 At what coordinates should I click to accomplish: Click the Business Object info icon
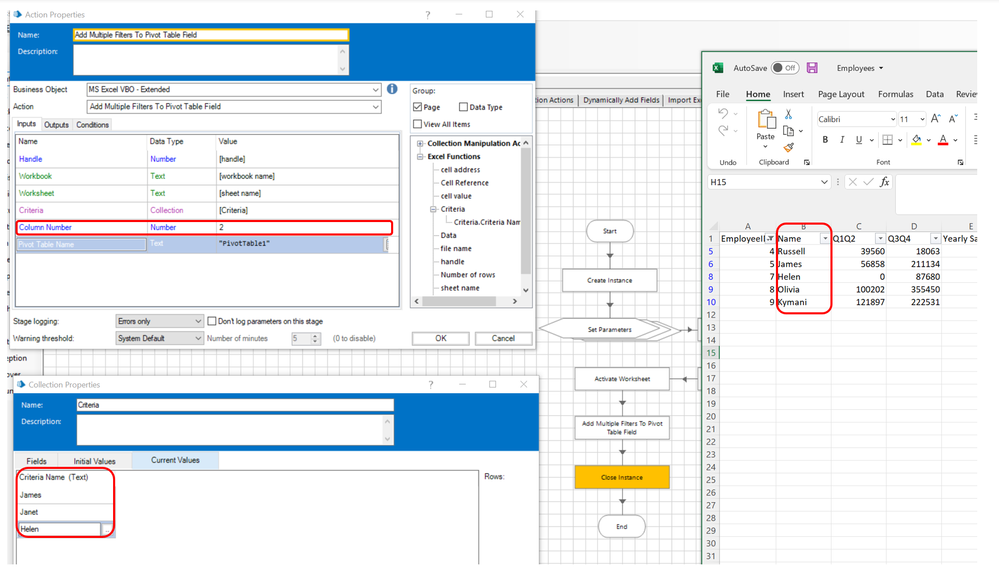(392, 89)
